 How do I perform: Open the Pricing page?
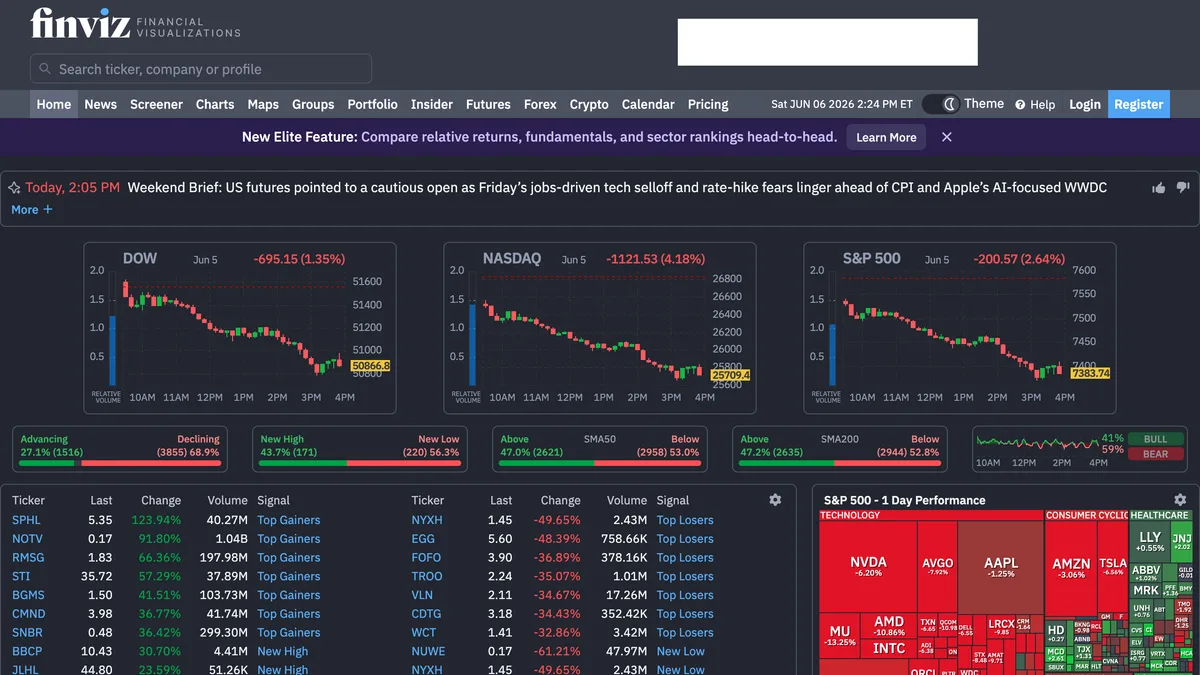point(708,104)
